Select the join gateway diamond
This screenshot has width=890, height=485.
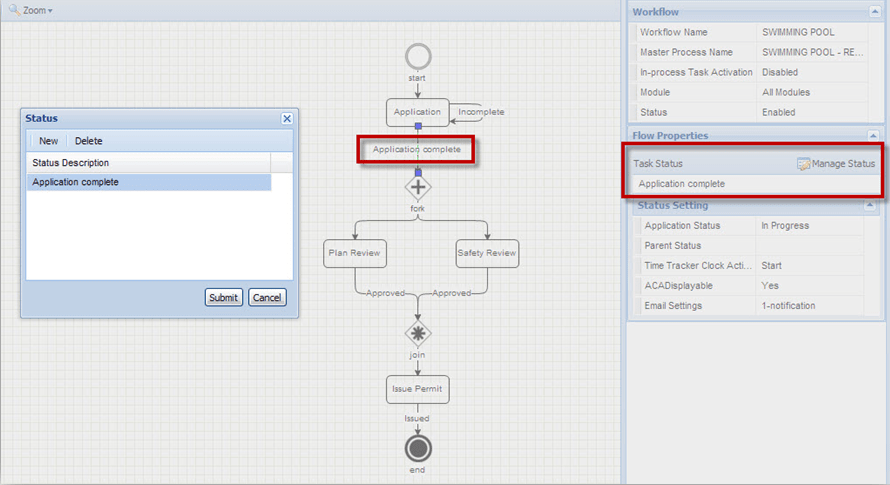(418, 332)
